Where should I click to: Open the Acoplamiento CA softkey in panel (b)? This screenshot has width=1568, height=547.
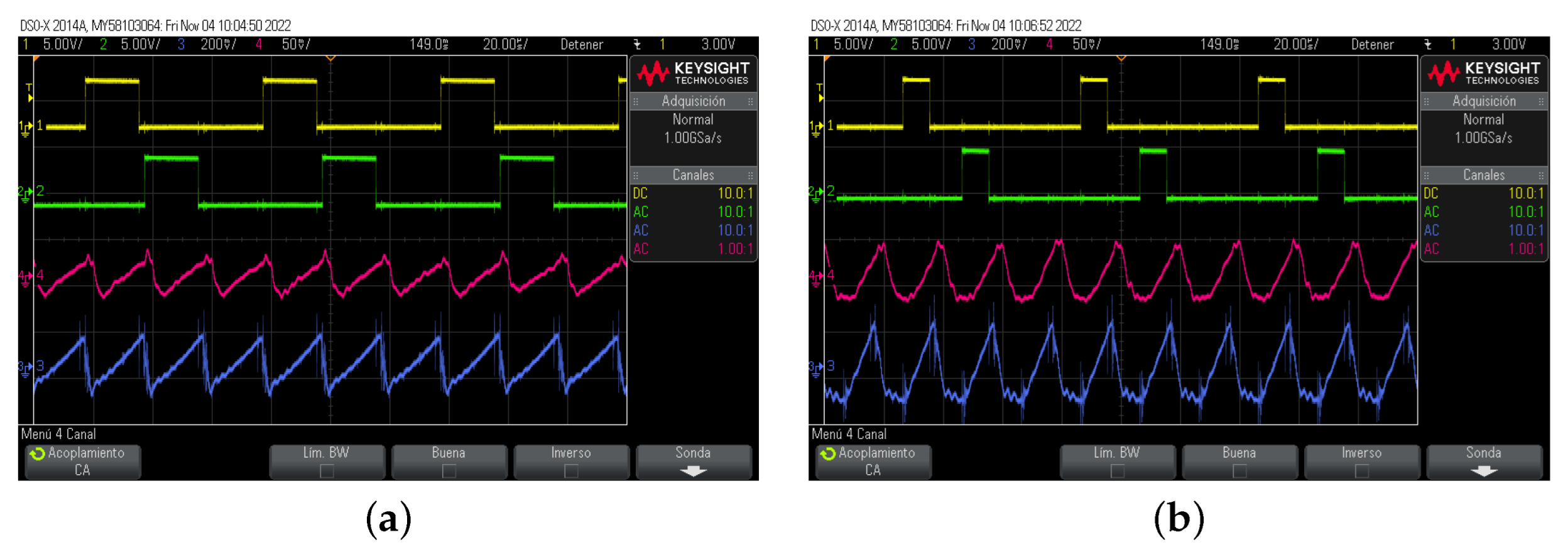pyautogui.click(x=873, y=462)
